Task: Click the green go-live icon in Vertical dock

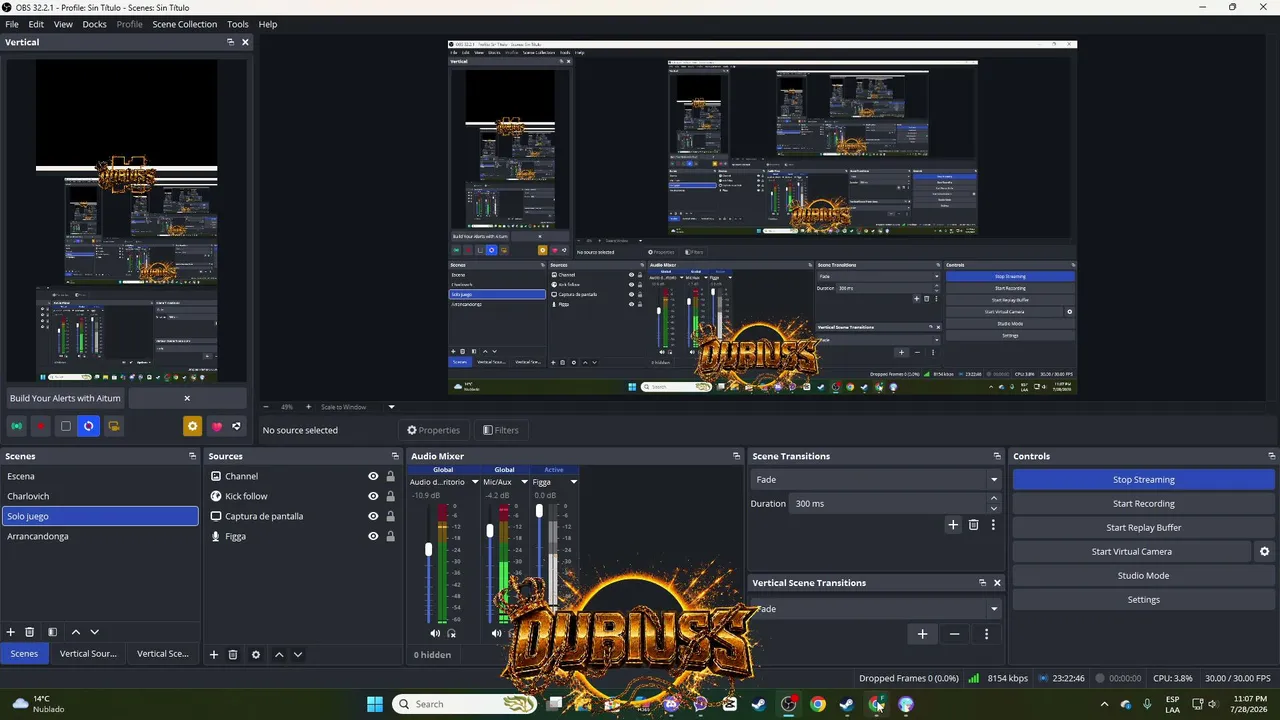Action: (17, 426)
